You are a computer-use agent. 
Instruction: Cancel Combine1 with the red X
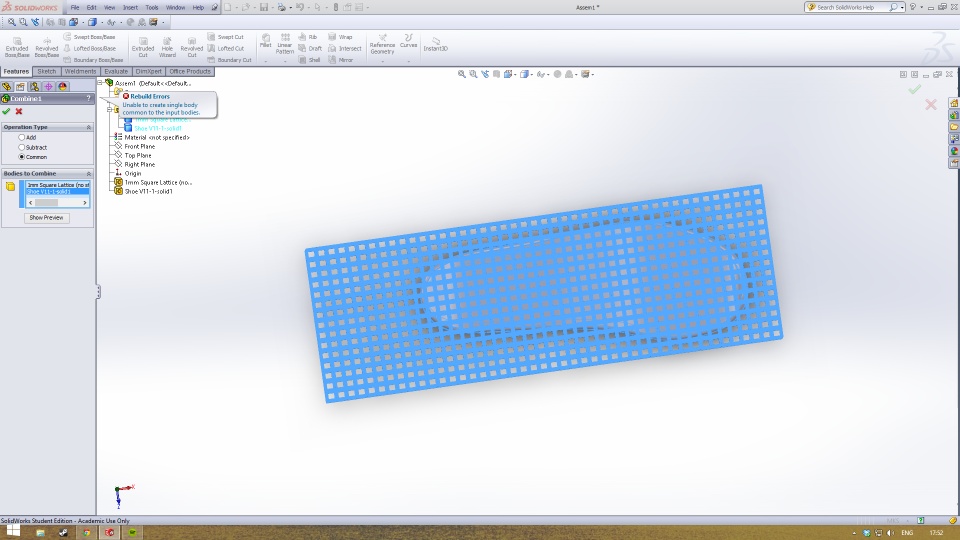[19, 111]
